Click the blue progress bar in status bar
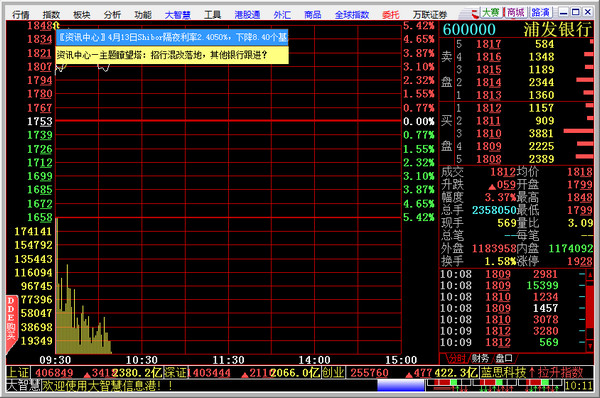Image resolution: width=600 pixels, height=398 pixels. tap(401, 385)
